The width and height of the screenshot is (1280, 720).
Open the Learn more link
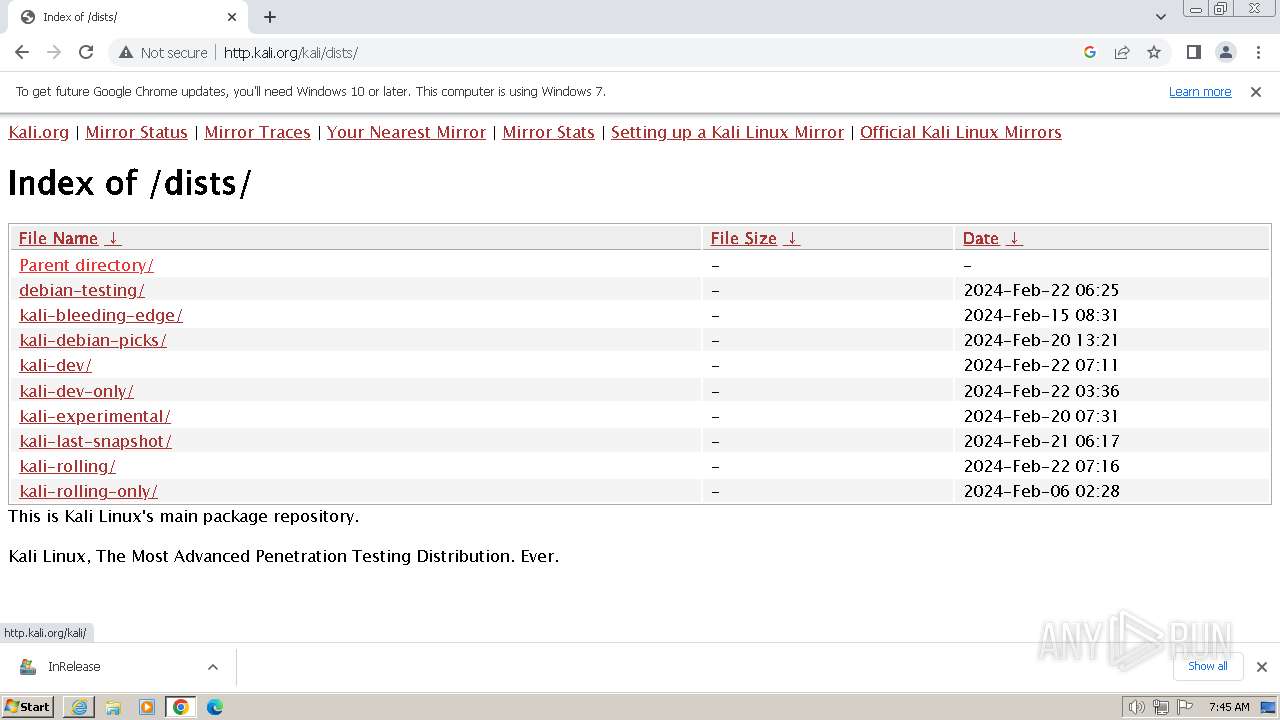pos(1200,91)
